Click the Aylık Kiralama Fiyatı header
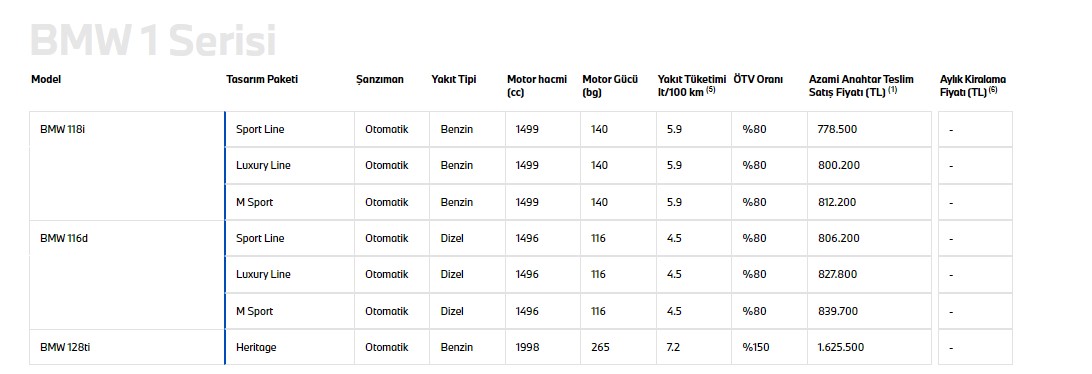1092x374 pixels. point(973,86)
